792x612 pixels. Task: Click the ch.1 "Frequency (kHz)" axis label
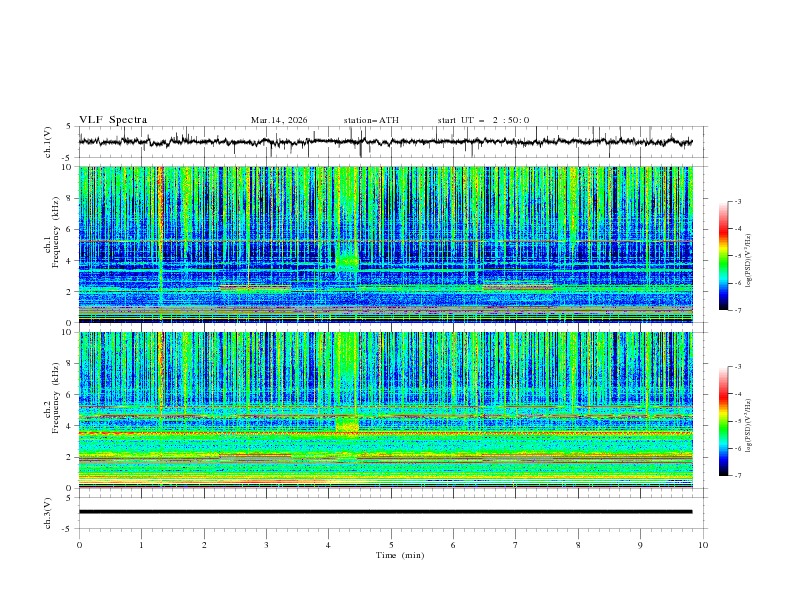55,232
